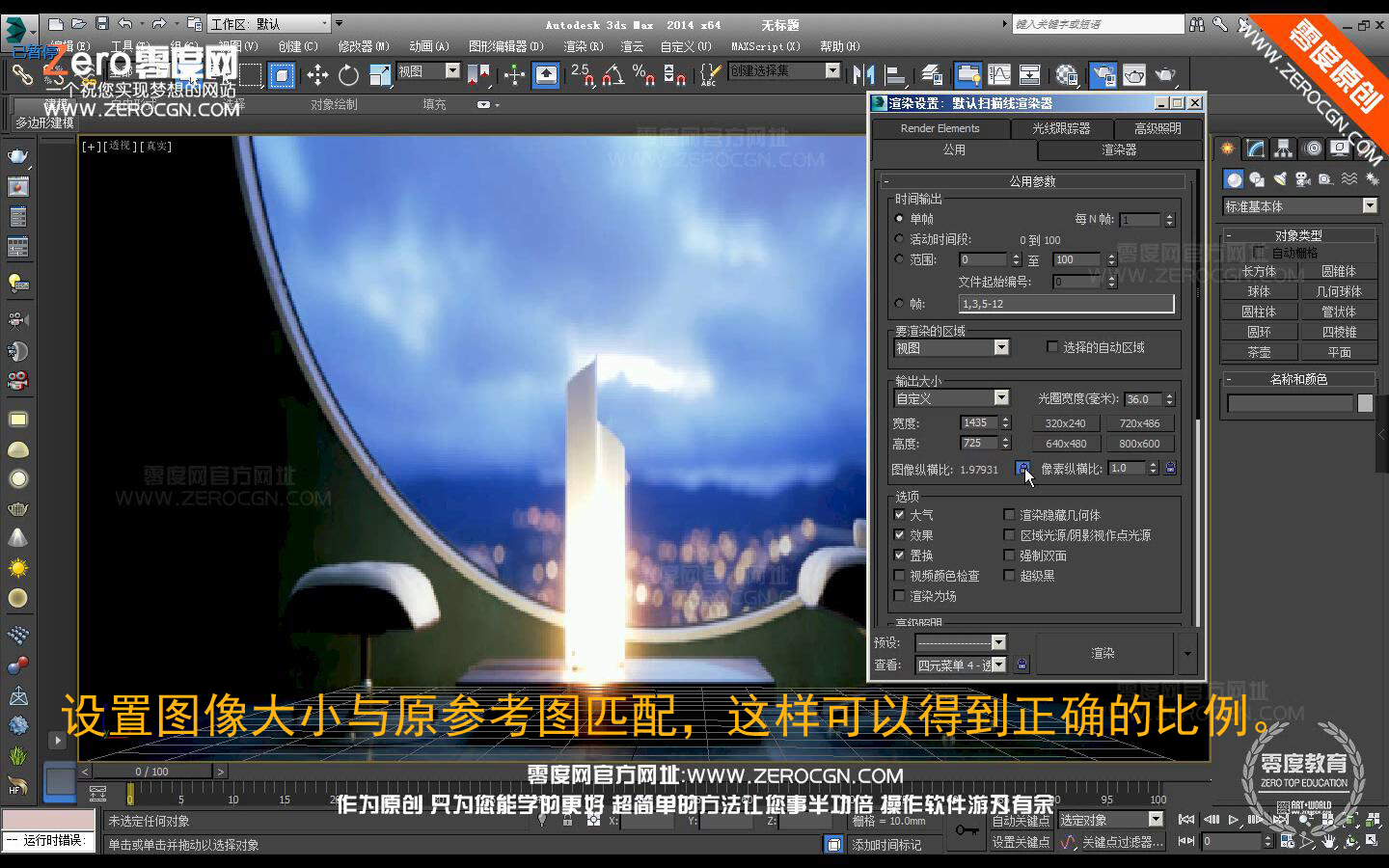
Task: Open the Curve Editor icon
Action: pos(999,74)
